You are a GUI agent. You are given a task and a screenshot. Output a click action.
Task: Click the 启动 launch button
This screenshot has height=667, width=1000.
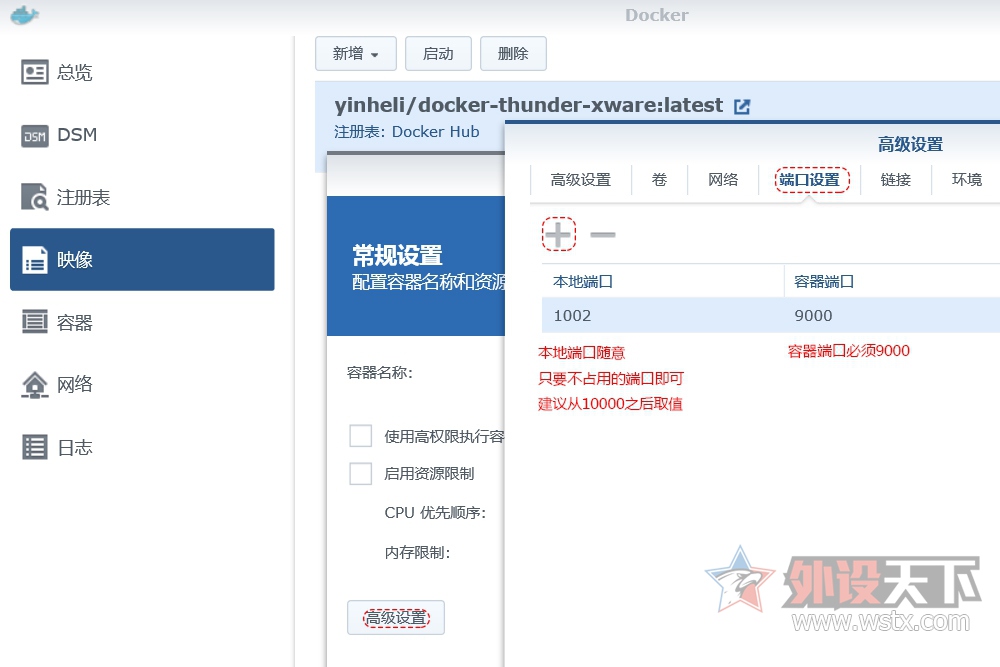point(438,54)
